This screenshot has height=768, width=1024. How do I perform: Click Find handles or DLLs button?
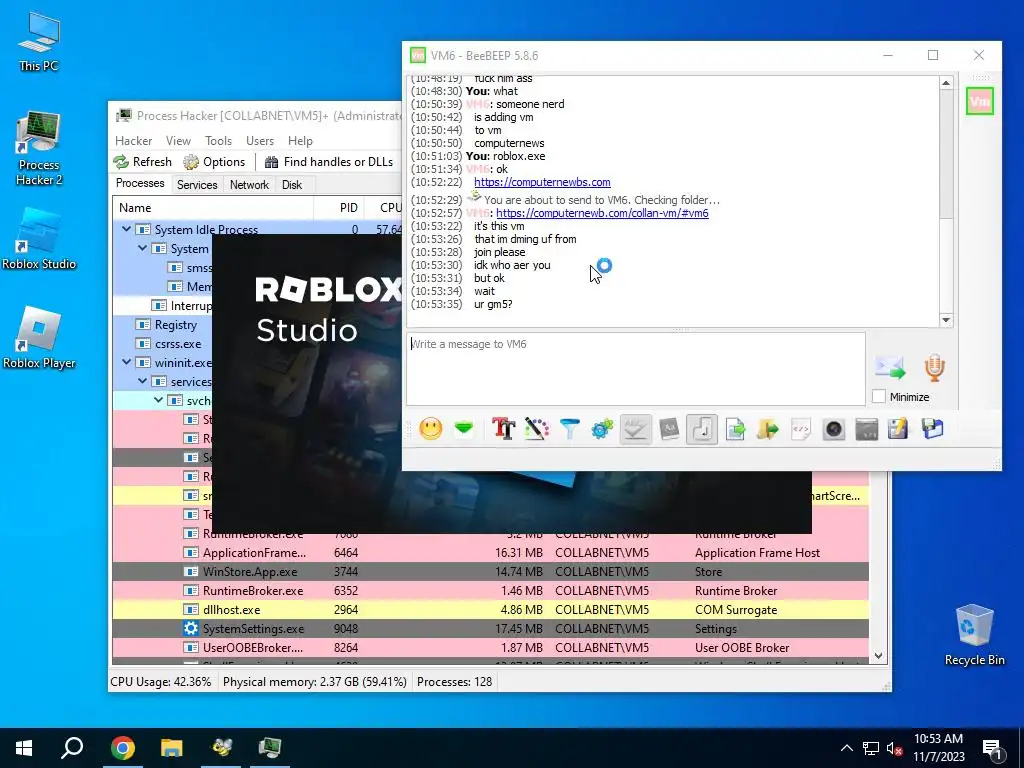[328, 161]
